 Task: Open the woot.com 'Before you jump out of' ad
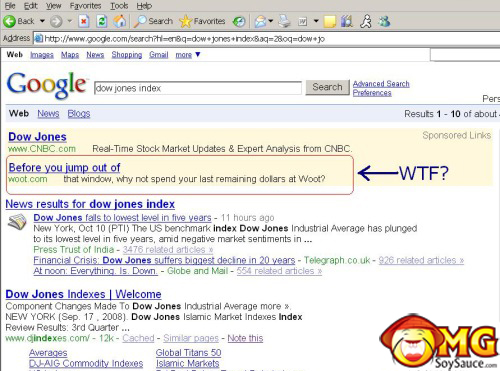coord(64,167)
